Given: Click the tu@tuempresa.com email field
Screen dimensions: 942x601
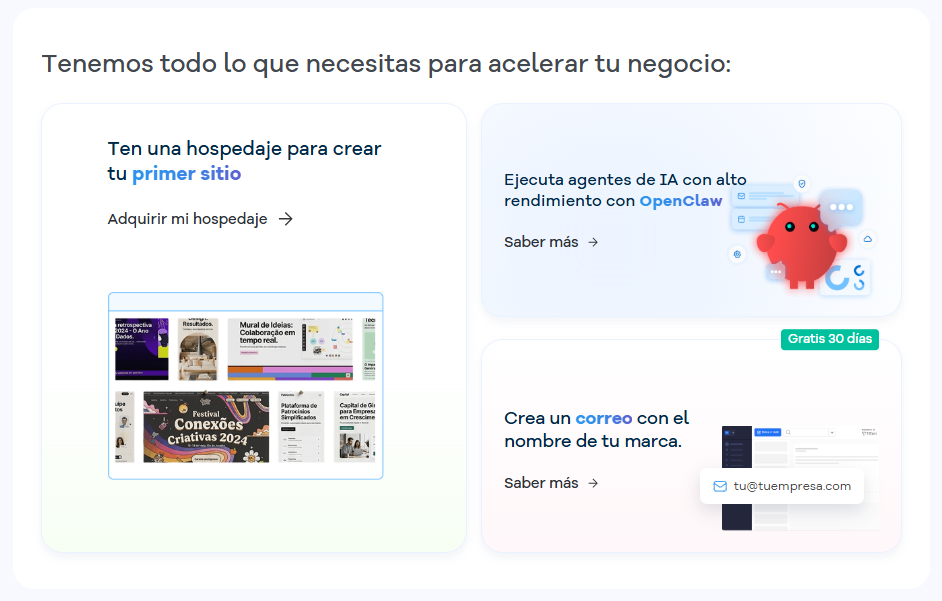Looking at the screenshot, I should point(782,486).
